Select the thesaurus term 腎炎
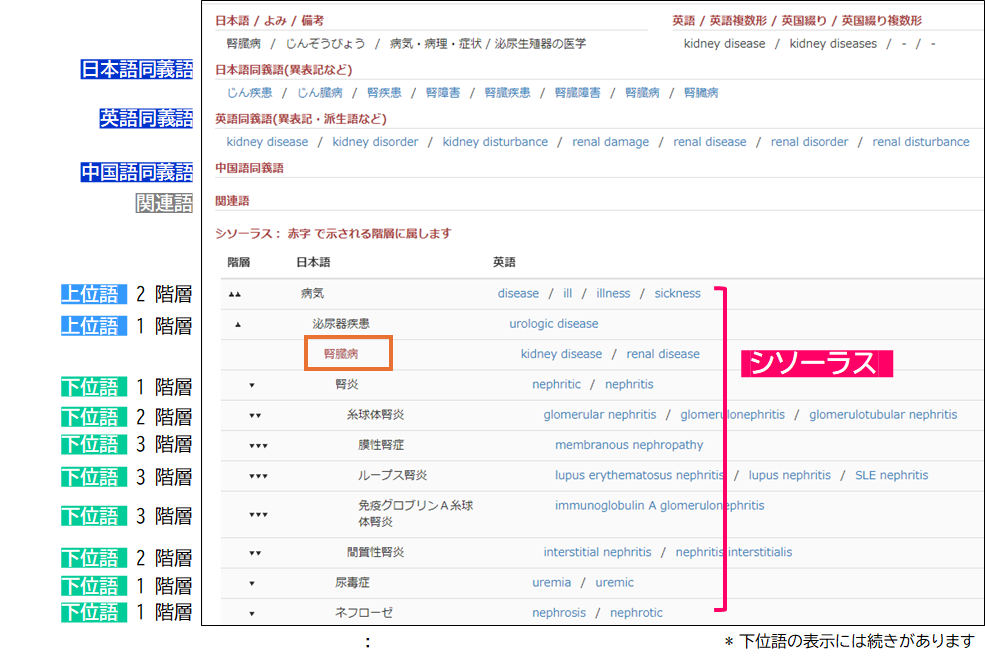 347,384
